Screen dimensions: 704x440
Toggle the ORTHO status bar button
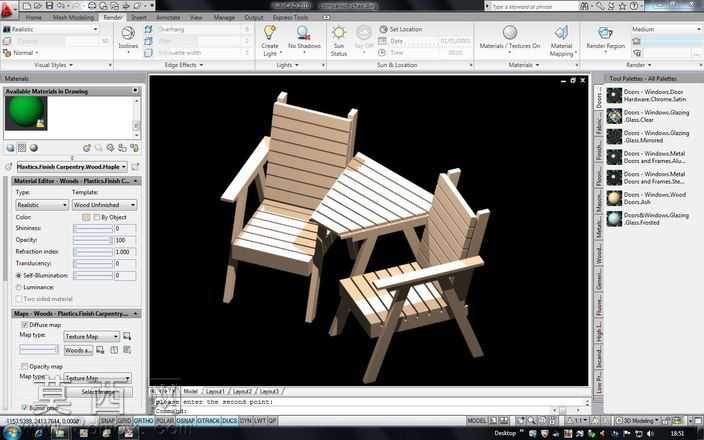(144, 421)
